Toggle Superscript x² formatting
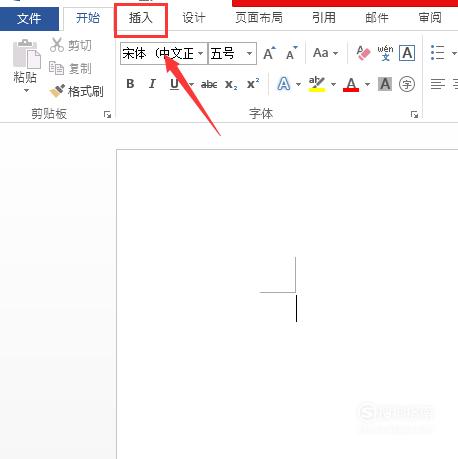The image size is (458, 459). coord(253,84)
